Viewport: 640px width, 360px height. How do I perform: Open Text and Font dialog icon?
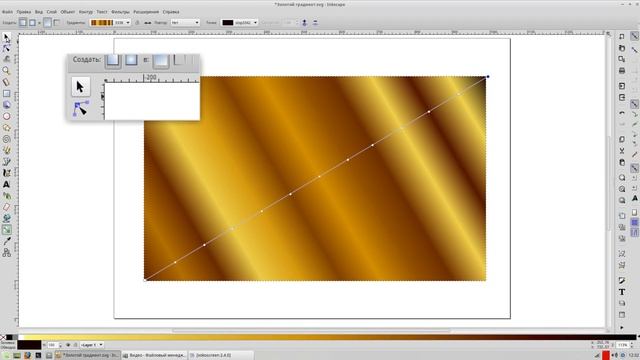coord(622,292)
